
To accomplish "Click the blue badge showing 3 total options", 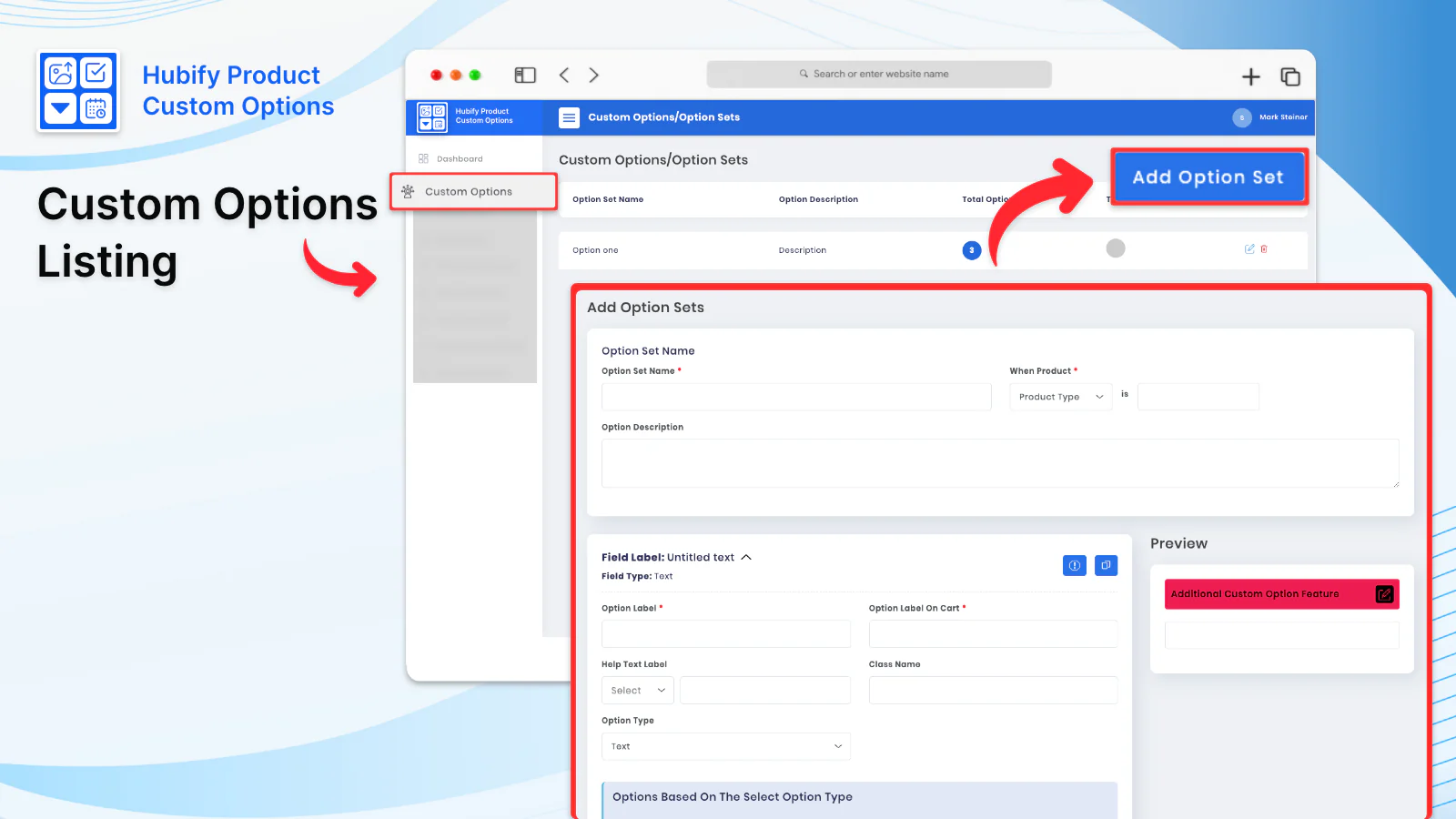I will point(972,250).
